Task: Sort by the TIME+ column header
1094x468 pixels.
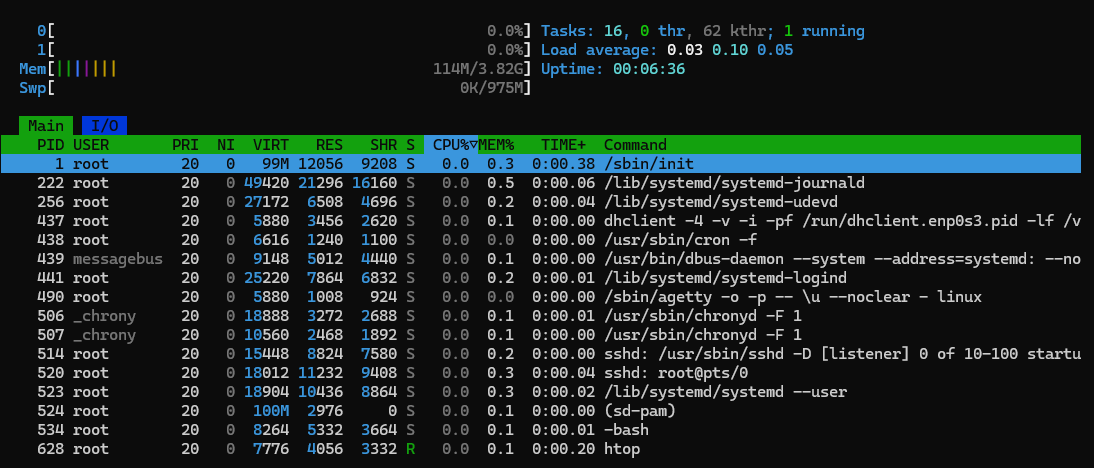Action: 564,145
